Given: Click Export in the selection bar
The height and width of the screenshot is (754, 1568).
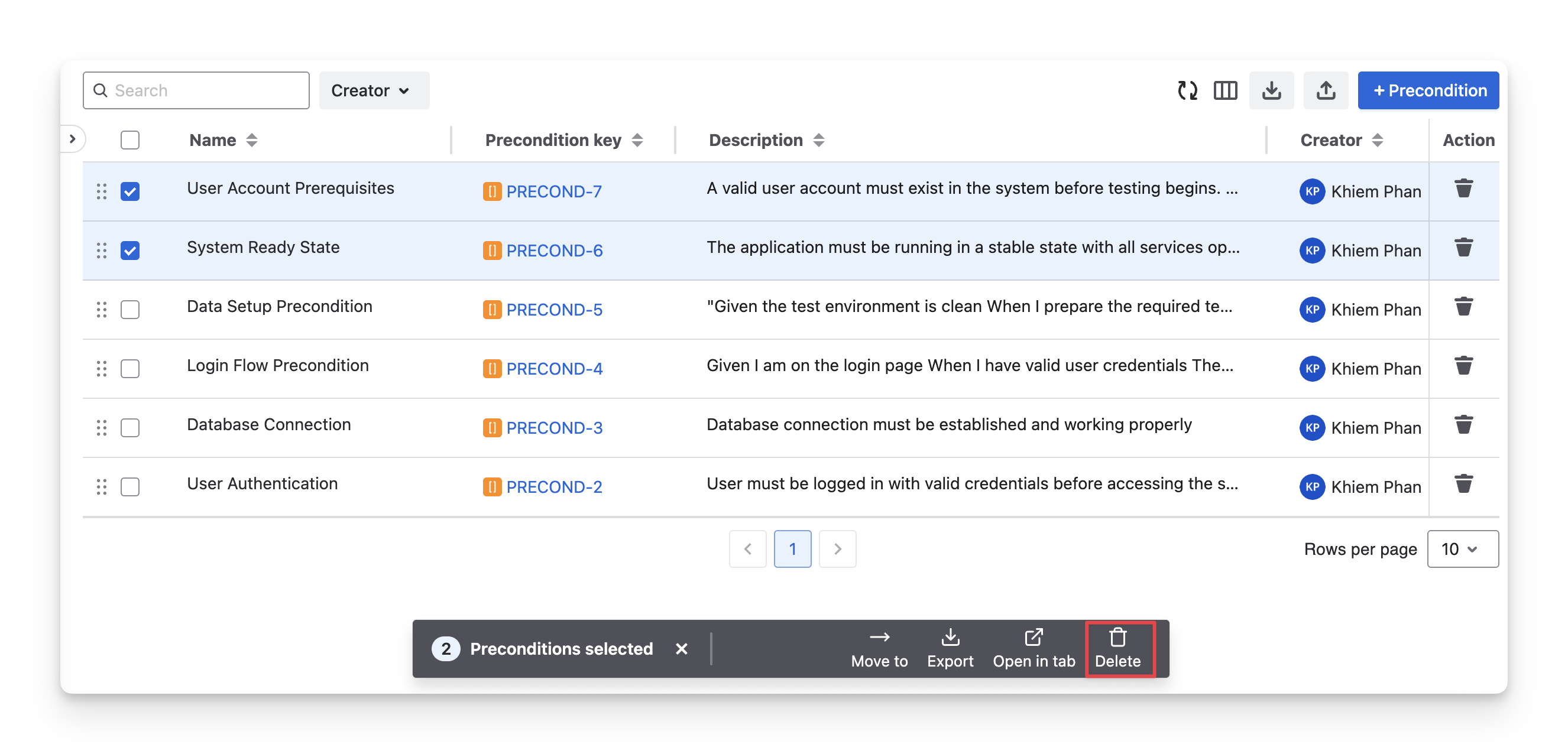Looking at the screenshot, I should tap(950, 649).
